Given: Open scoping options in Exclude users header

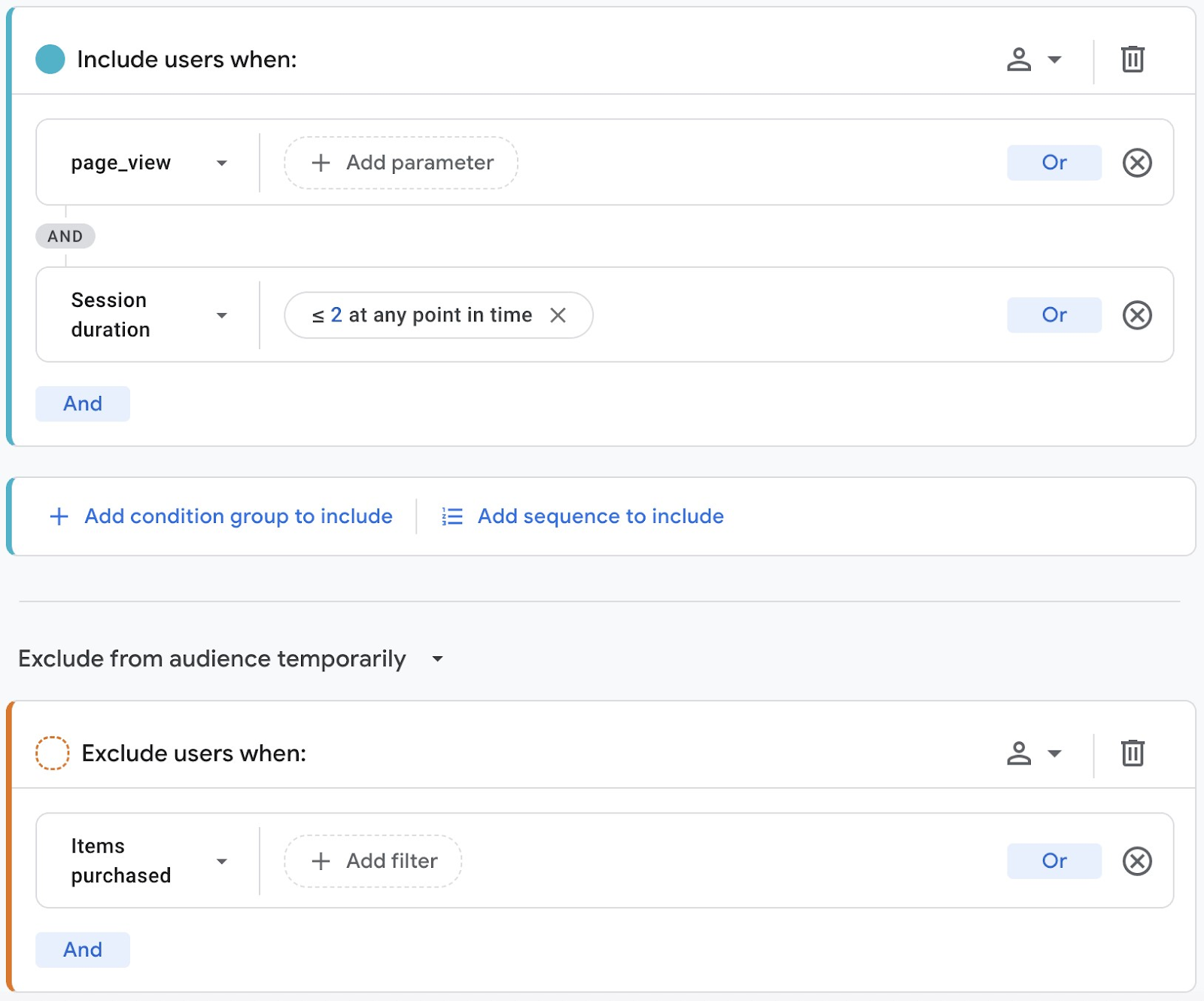Looking at the screenshot, I should click(x=1035, y=753).
